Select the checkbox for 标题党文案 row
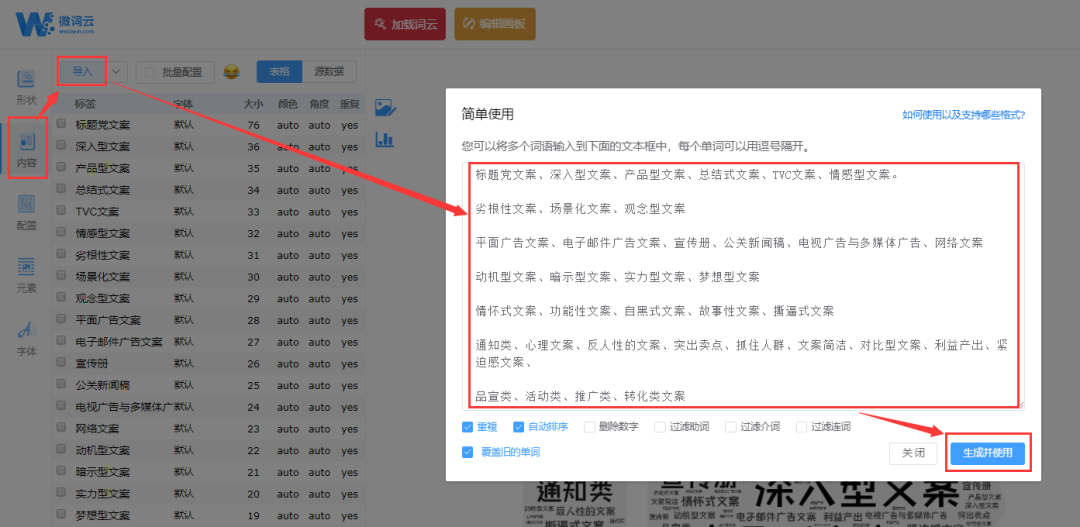Image resolution: width=1080 pixels, height=527 pixels. (x=61, y=125)
